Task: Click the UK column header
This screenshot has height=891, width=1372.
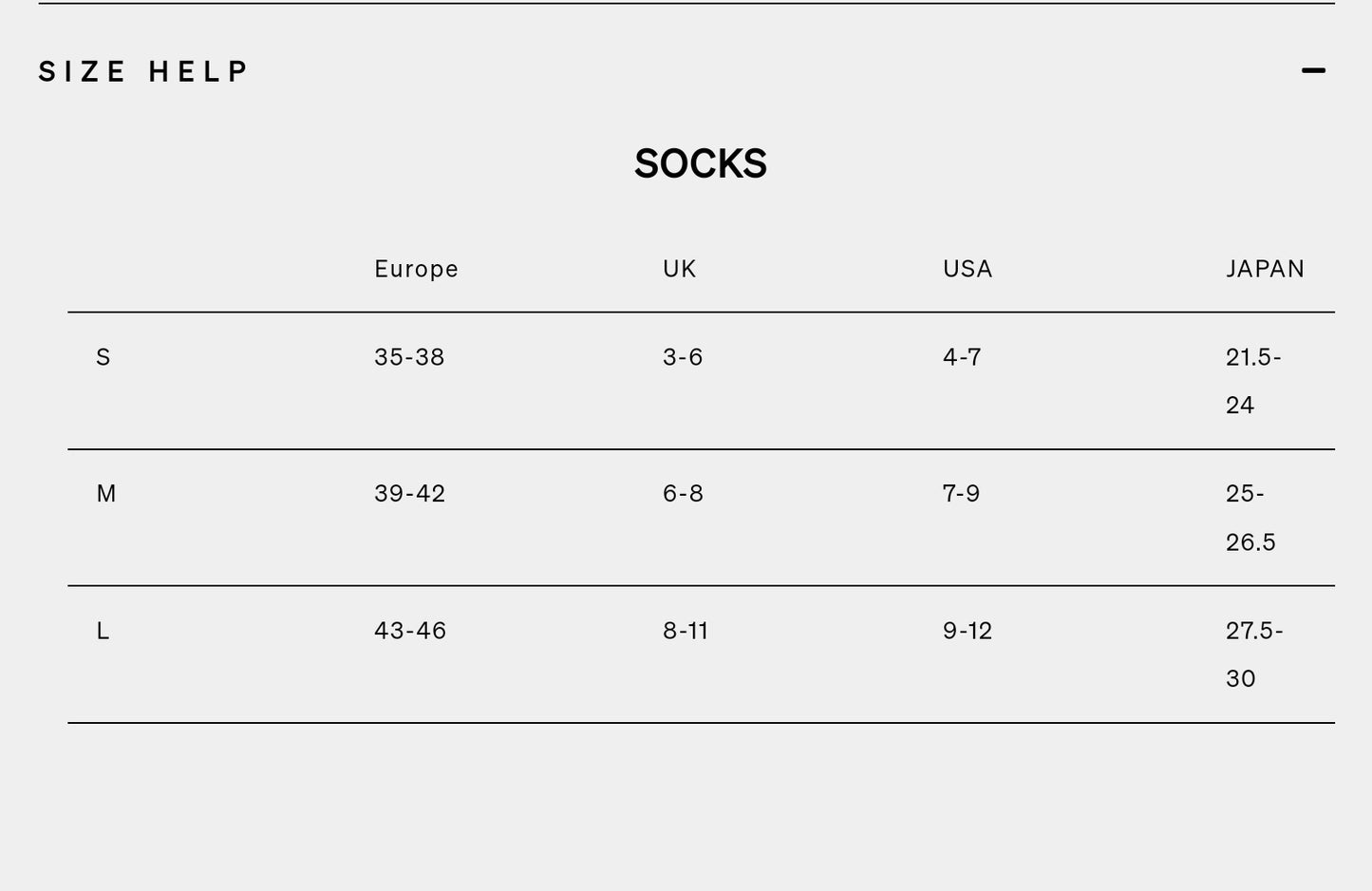Action: [678, 269]
